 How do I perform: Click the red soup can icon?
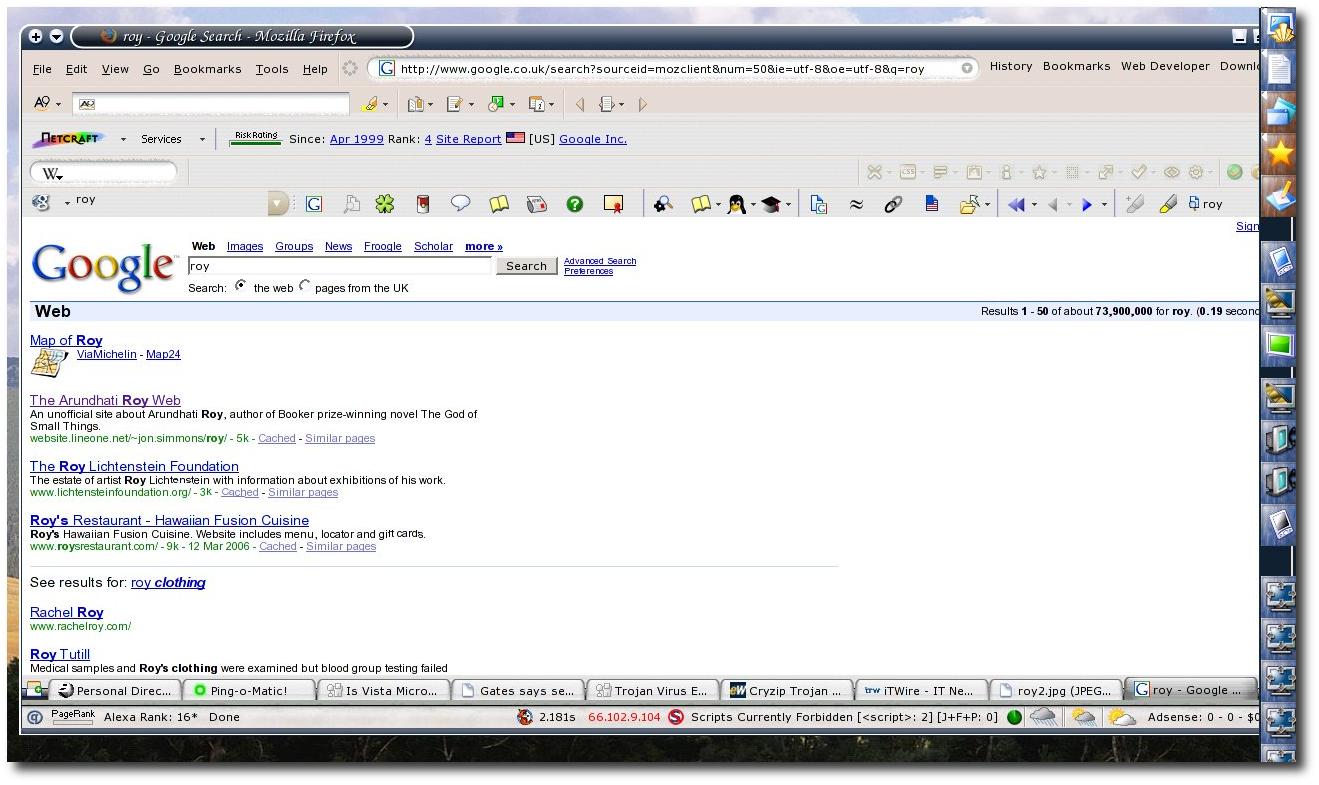pos(423,204)
